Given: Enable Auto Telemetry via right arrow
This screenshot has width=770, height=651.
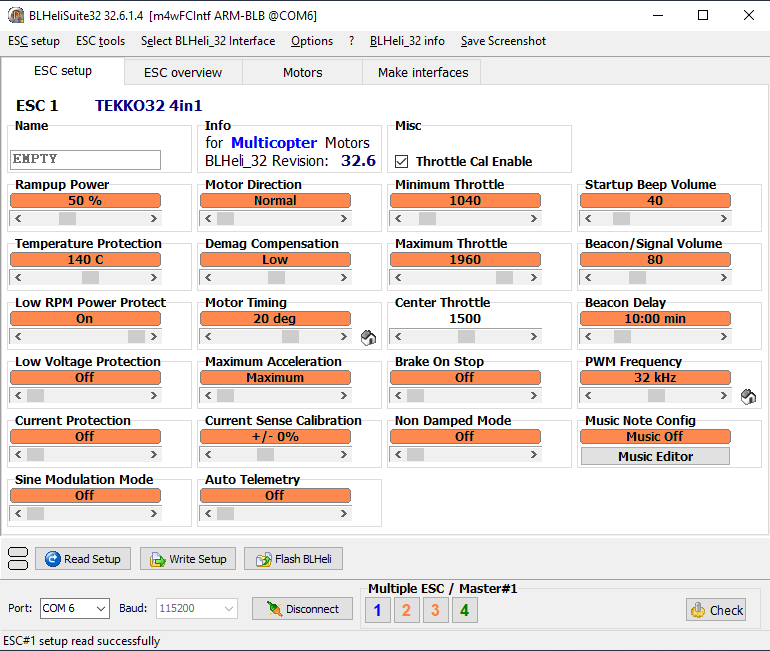Looking at the screenshot, I should (x=344, y=514).
